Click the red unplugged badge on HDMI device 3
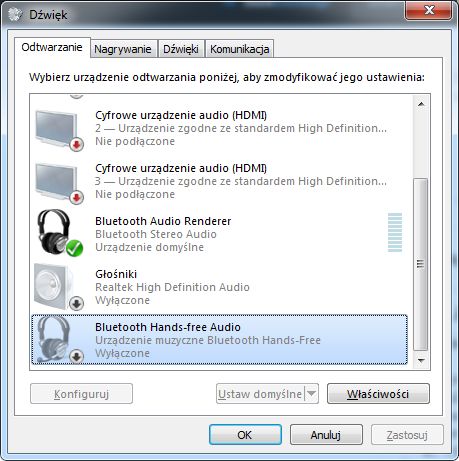The image size is (459, 461). pos(76,197)
